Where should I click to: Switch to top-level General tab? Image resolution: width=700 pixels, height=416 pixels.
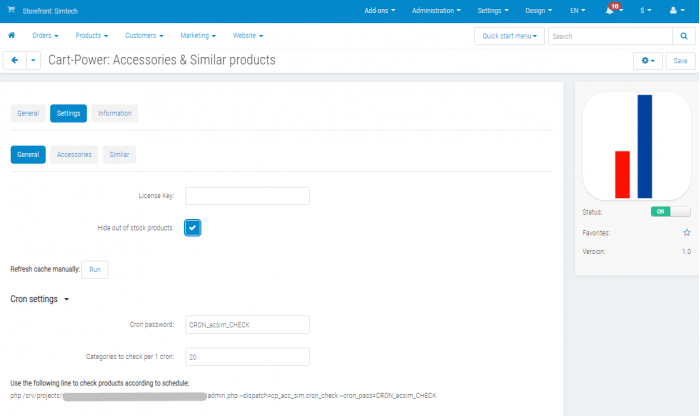tap(28, 113)
